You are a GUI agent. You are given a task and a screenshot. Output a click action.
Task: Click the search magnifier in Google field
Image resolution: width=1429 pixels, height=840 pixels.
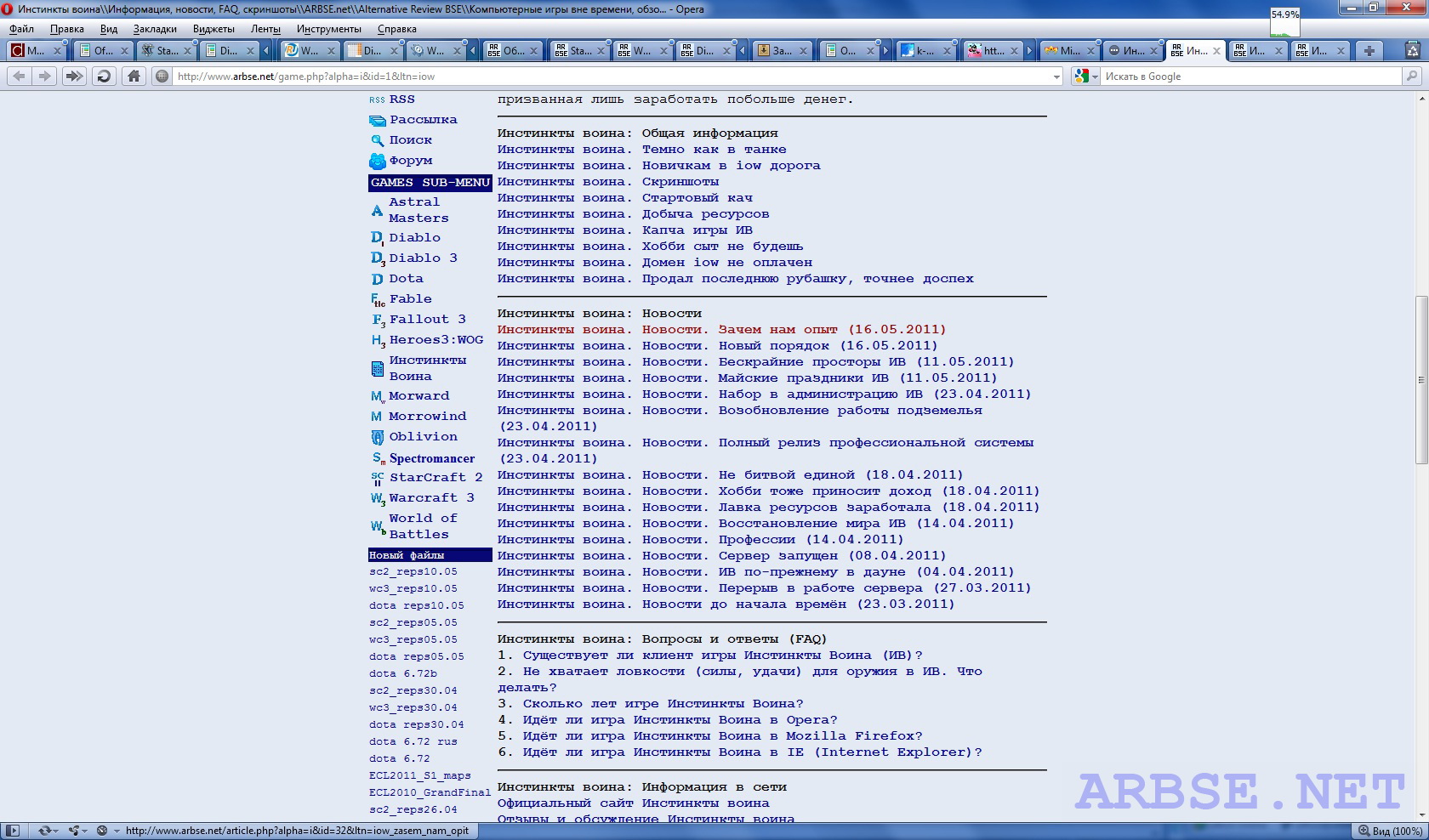click(x=1412, y=76)
